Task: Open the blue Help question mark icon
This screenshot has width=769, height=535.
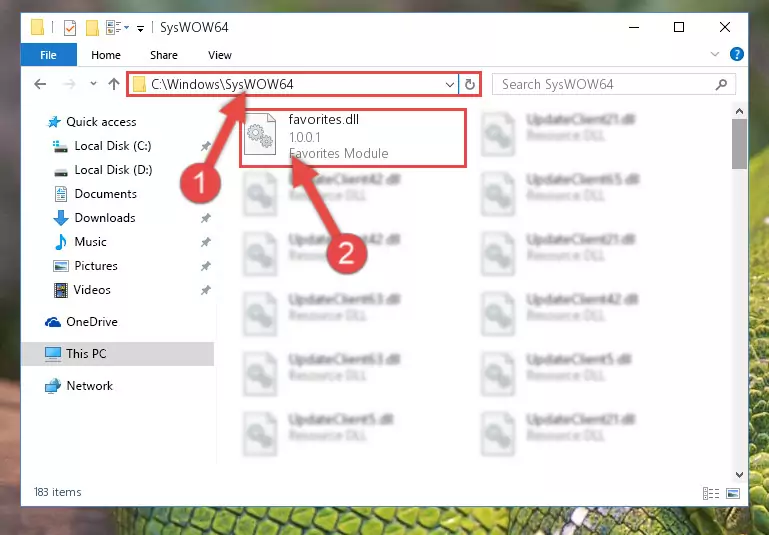Action: click(737, 54)
